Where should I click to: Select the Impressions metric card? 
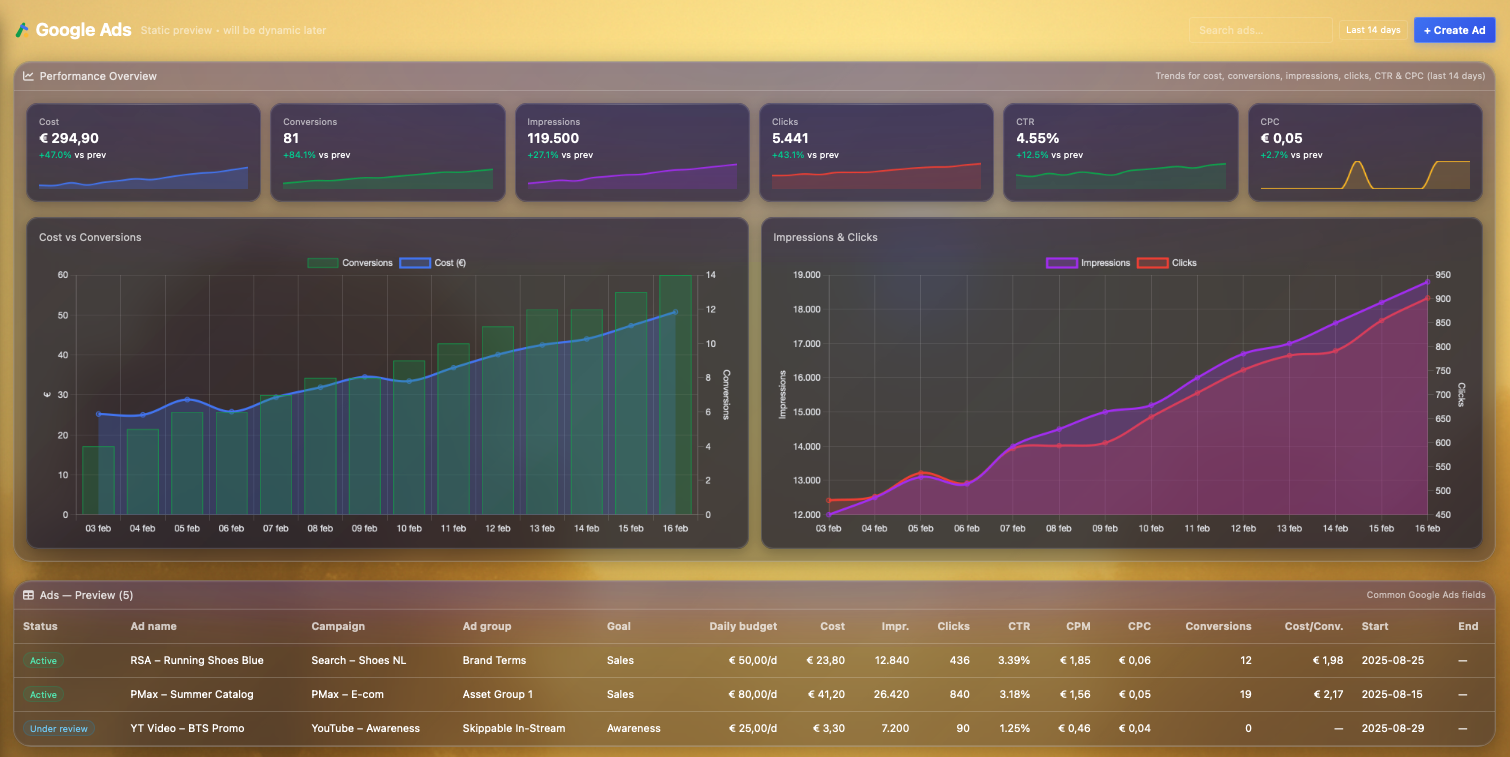631,152
